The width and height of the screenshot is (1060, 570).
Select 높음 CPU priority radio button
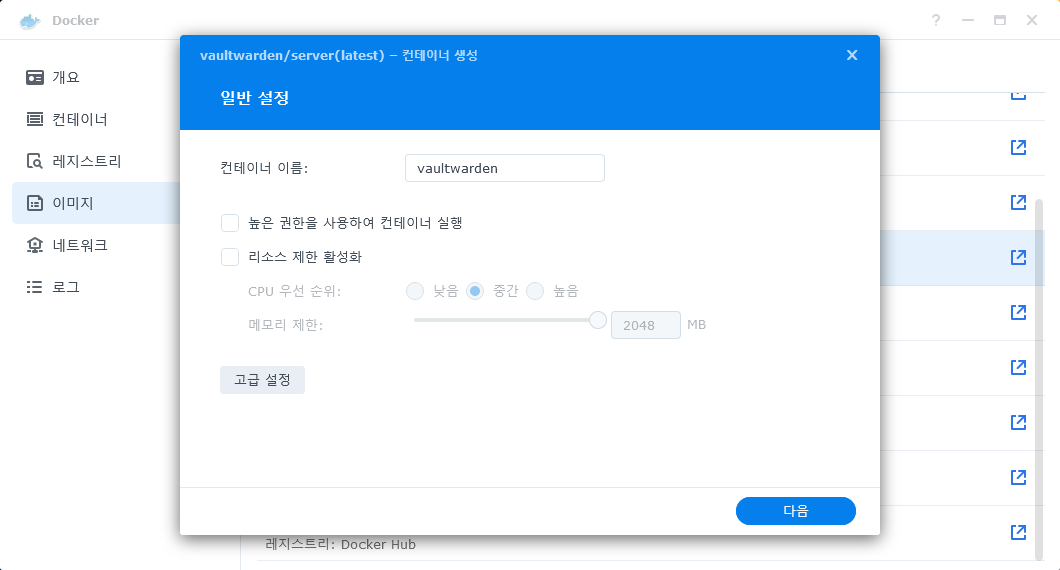point(535,291)
